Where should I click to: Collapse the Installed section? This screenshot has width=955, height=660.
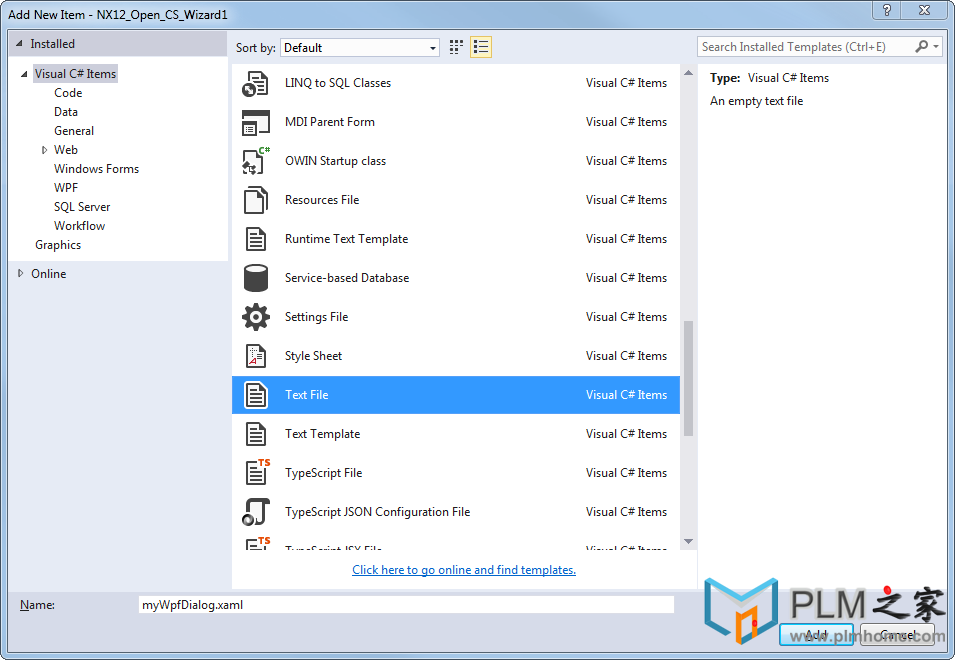[x=19, y=44]
